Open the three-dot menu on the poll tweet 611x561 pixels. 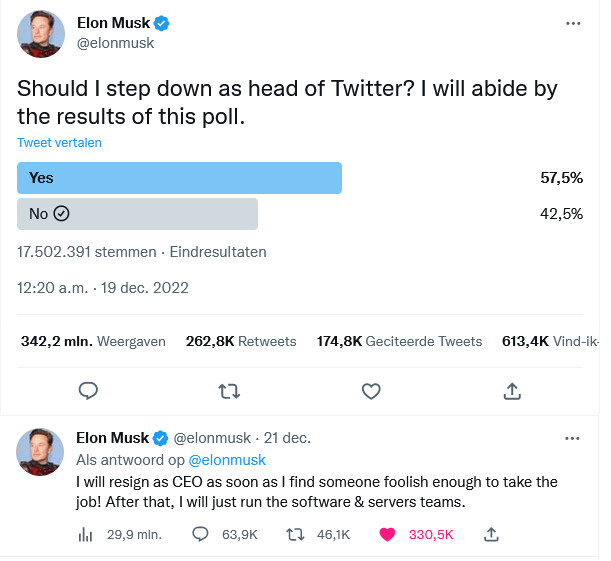coord(573,23)
